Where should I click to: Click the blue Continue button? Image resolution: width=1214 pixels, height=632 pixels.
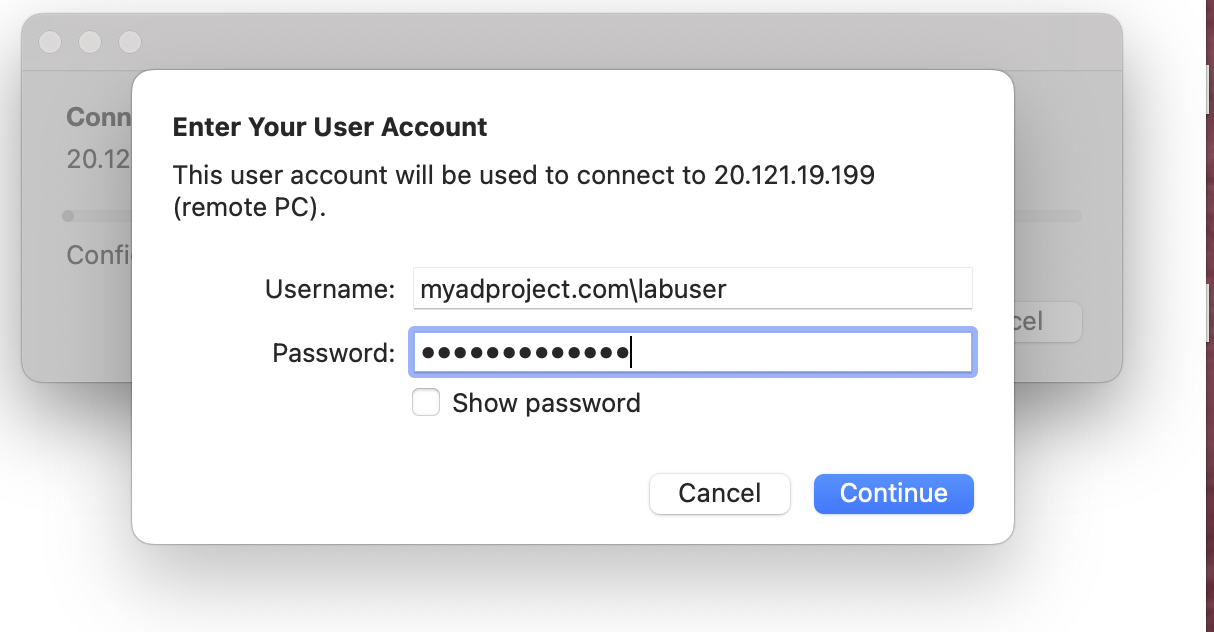(893, 493)
